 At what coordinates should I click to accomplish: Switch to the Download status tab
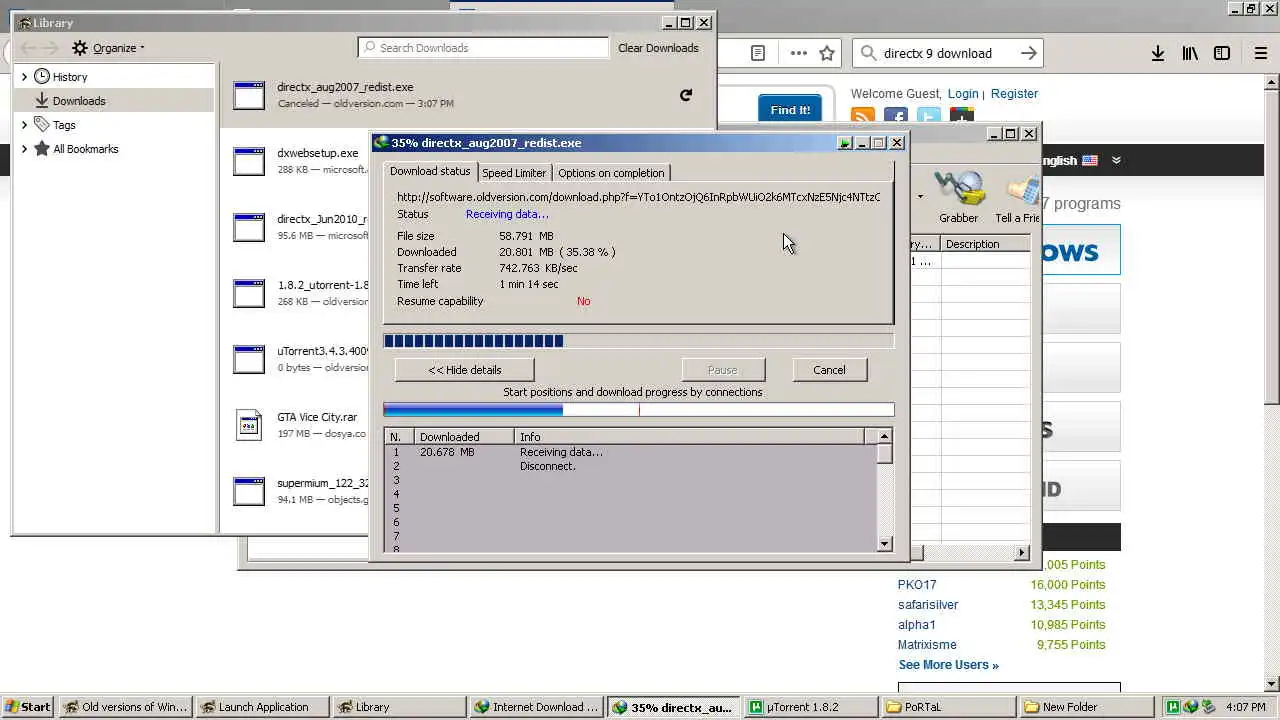430,172
